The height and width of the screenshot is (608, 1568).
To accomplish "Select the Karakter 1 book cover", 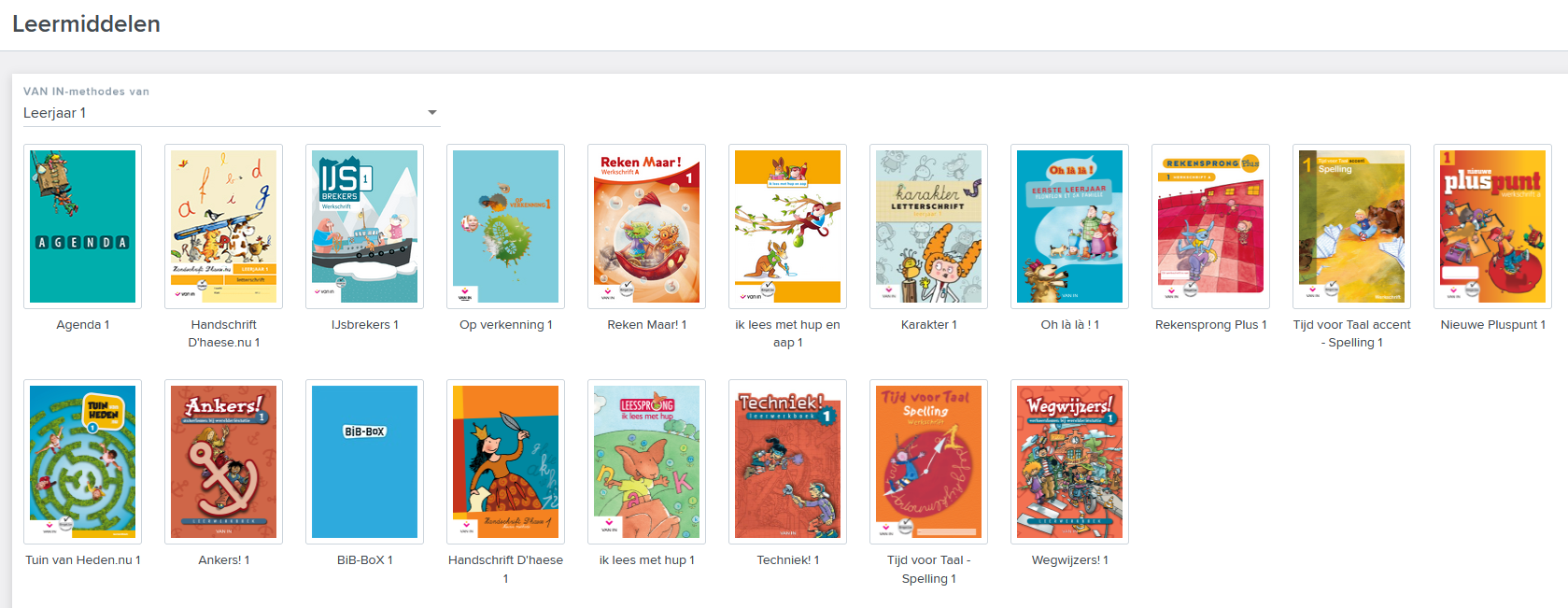I will click(928, 226).
